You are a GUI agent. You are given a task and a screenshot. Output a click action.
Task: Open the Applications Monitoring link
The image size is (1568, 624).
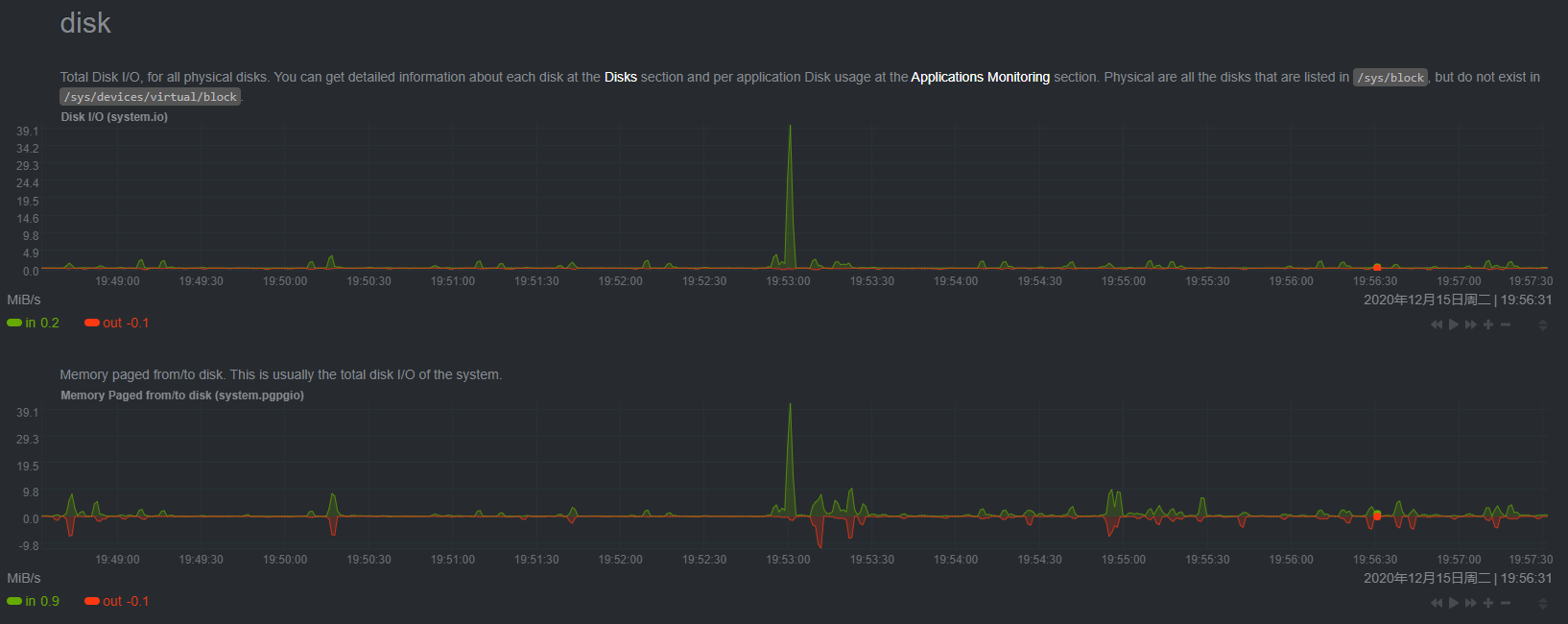980,77
